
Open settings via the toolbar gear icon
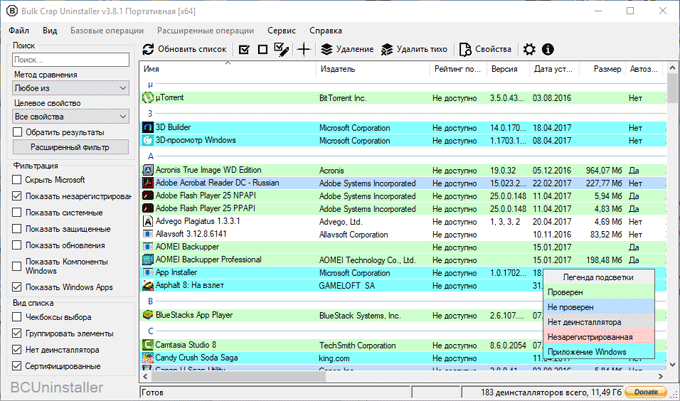529,49
